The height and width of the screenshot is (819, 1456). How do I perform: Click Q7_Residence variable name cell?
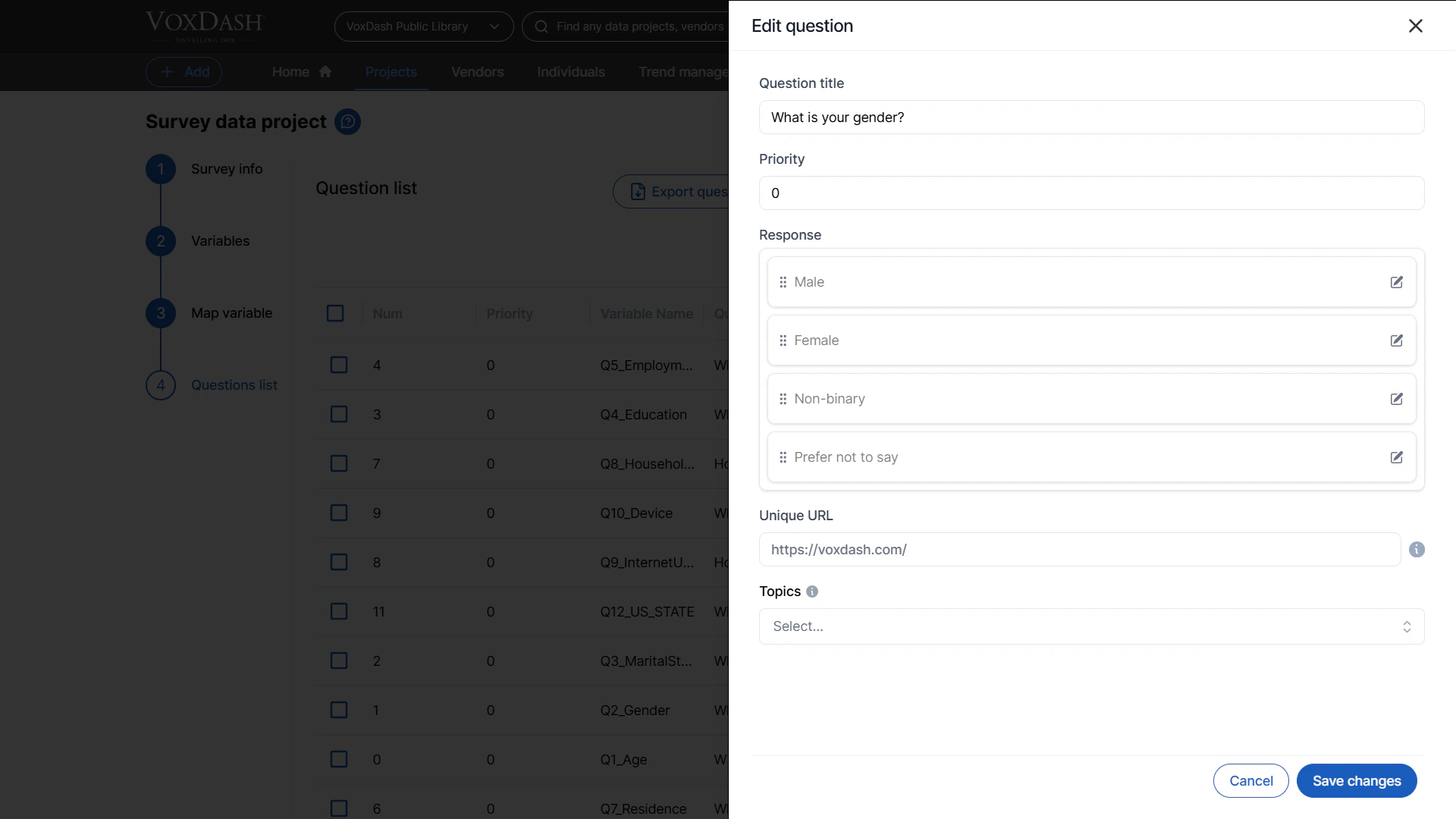coord(643,809)
